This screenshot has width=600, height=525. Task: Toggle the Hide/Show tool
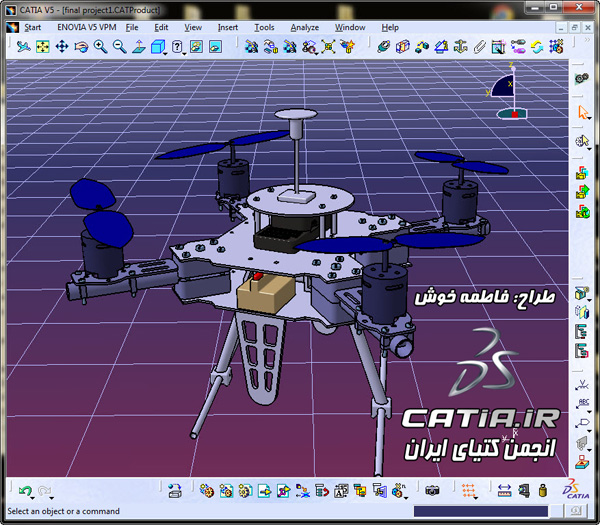(x=196, y=46)
